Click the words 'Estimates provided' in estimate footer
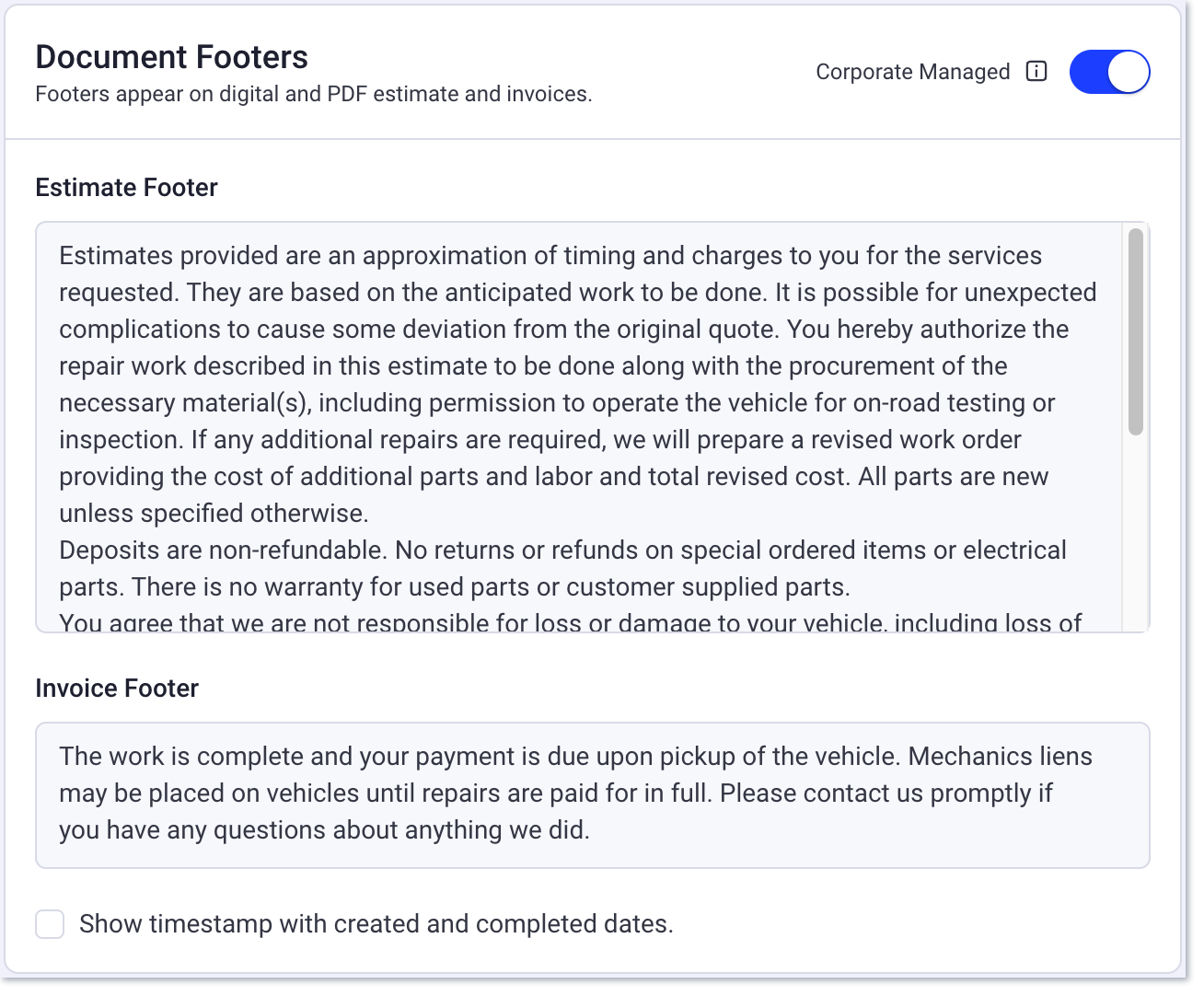1204x996 pixels. [168, 256]
